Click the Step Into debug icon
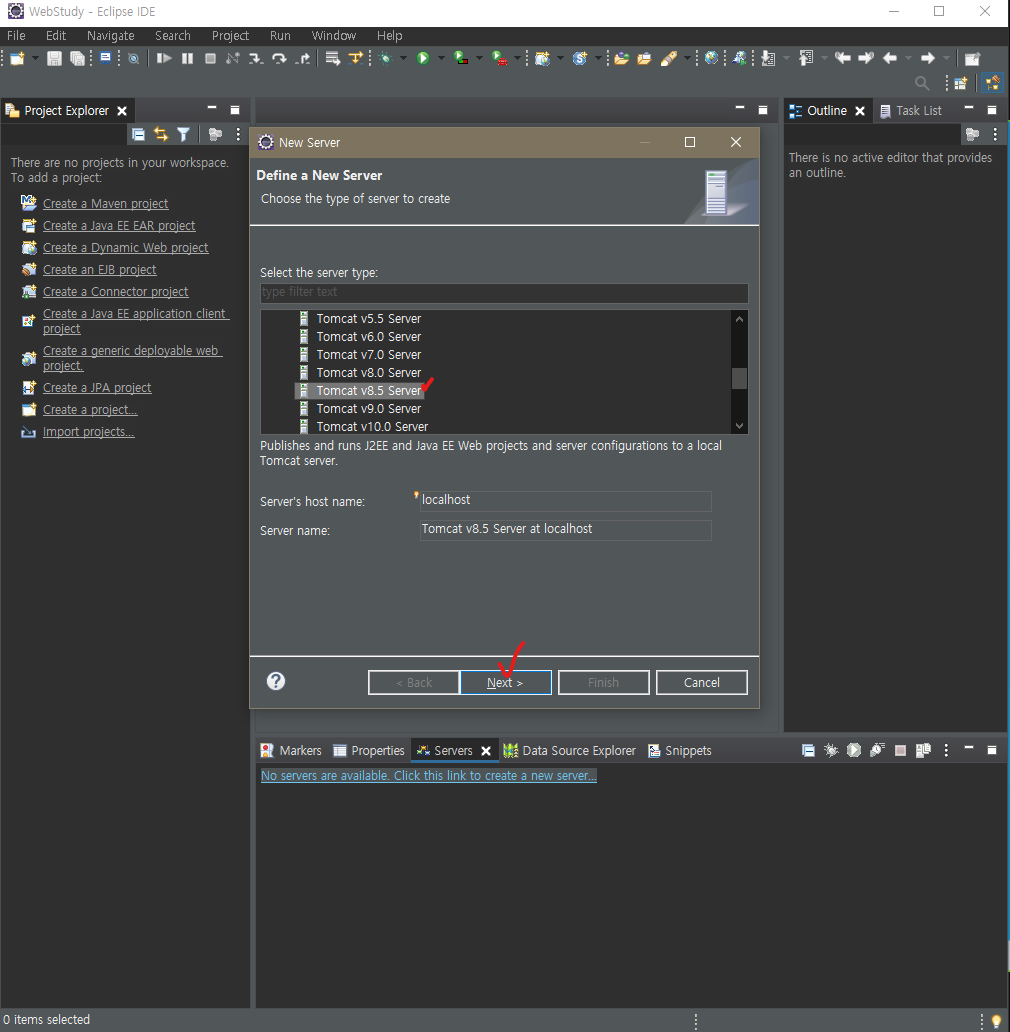This screenshot has width=1010, height=1032. pyautogui.click(x=255, y=59)
